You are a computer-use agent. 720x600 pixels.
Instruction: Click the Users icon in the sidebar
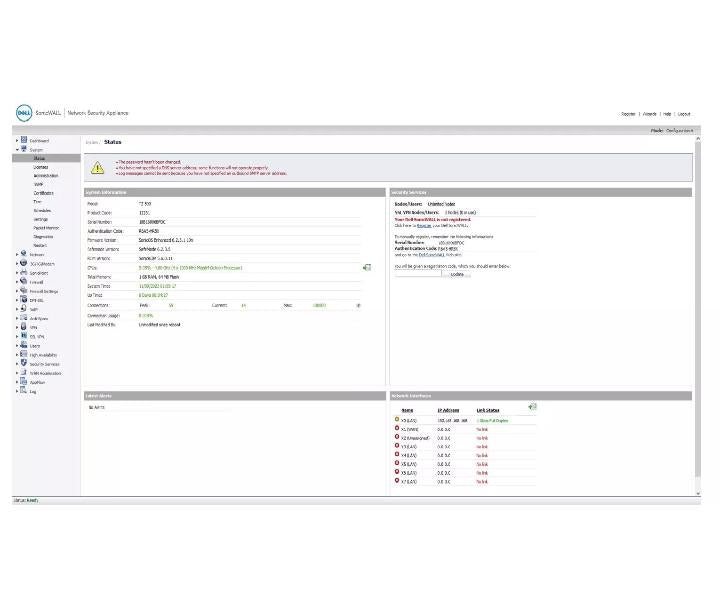24,345
